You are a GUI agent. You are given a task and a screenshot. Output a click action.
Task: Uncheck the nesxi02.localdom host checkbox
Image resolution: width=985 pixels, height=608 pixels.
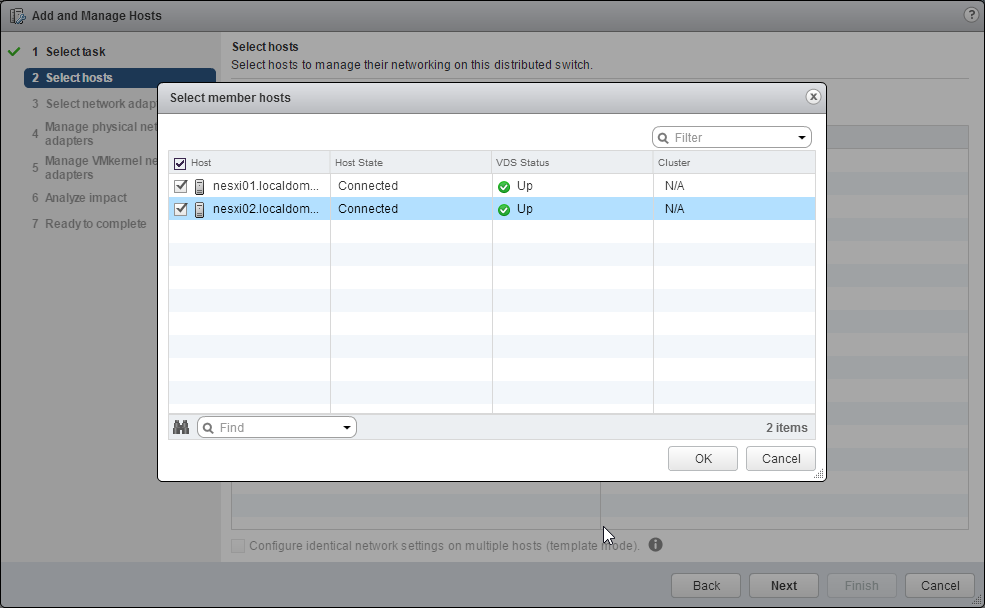180,209
